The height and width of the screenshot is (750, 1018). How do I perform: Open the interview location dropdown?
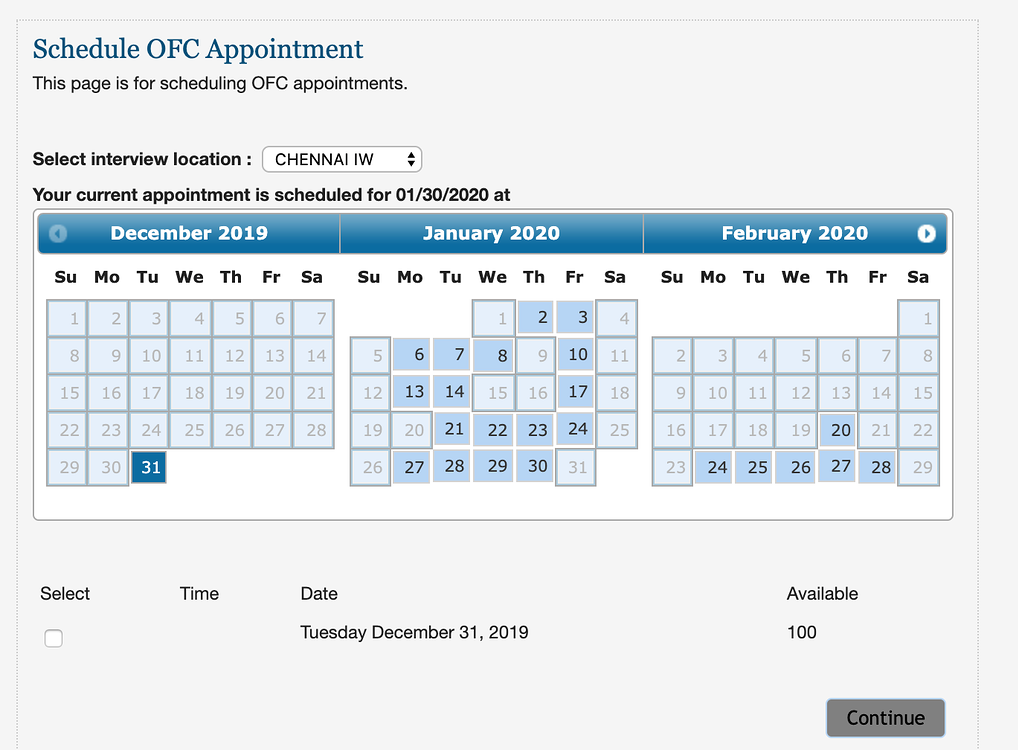[342, 159]
